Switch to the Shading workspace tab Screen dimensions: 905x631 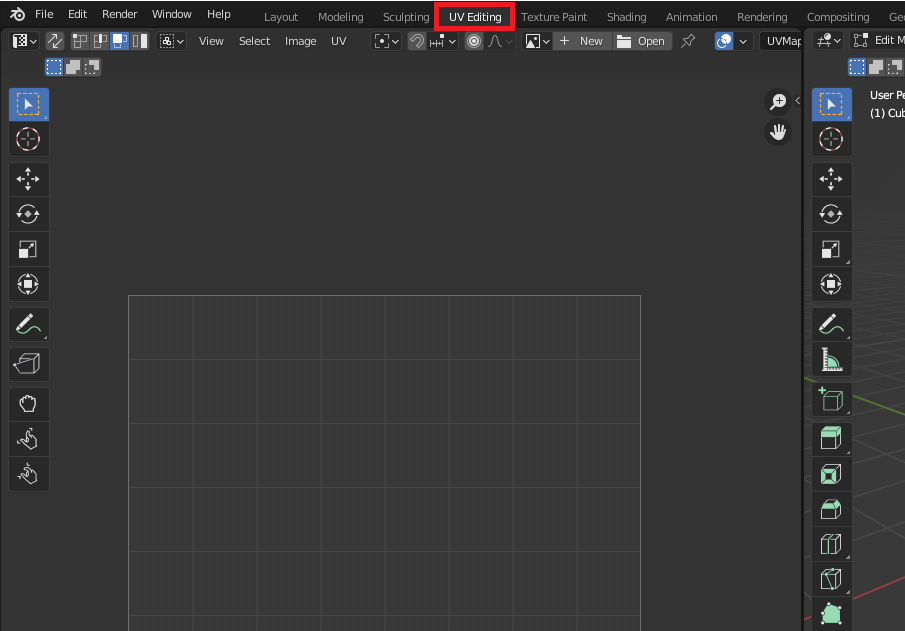click(627, 16)
